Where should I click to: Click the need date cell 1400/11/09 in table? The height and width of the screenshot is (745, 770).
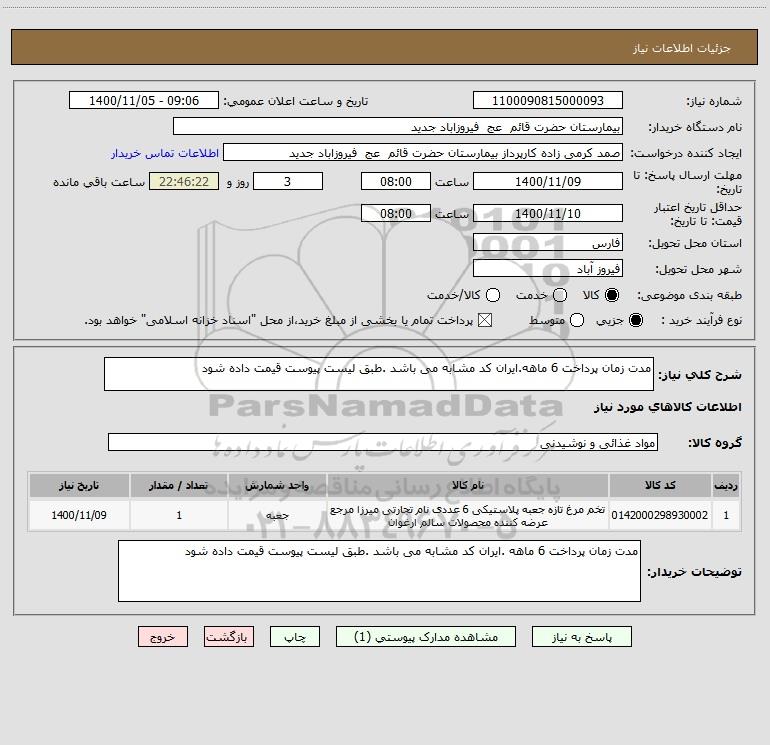coord(79,515)
